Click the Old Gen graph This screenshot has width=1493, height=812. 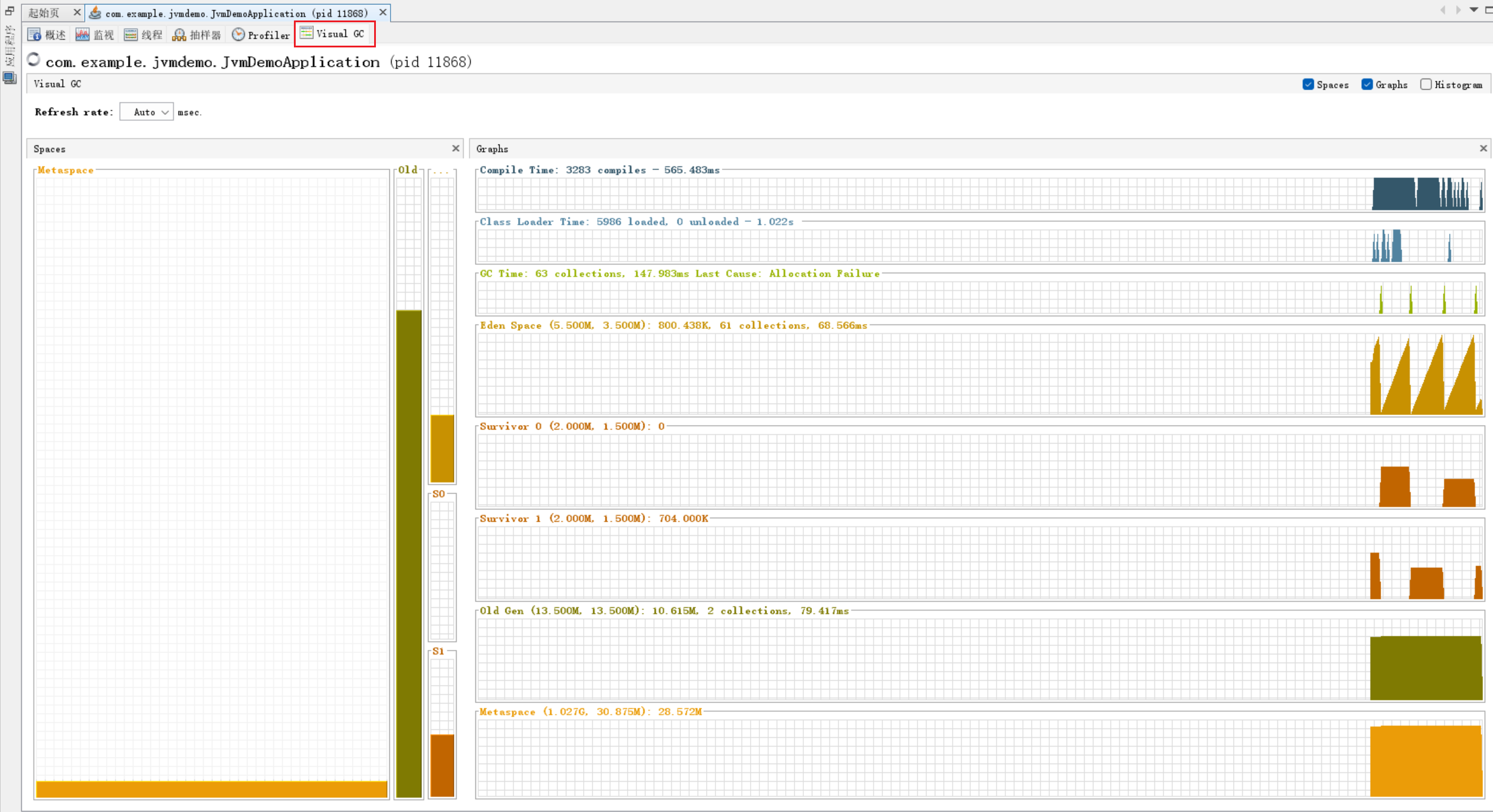tap(980, 660)
